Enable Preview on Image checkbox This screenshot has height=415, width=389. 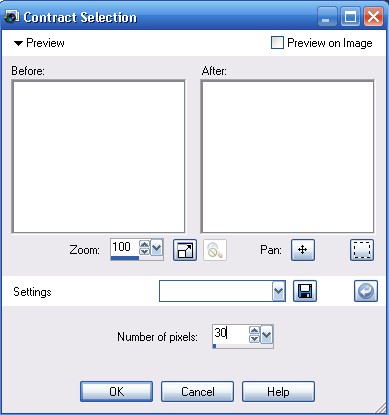coord(277,43)
